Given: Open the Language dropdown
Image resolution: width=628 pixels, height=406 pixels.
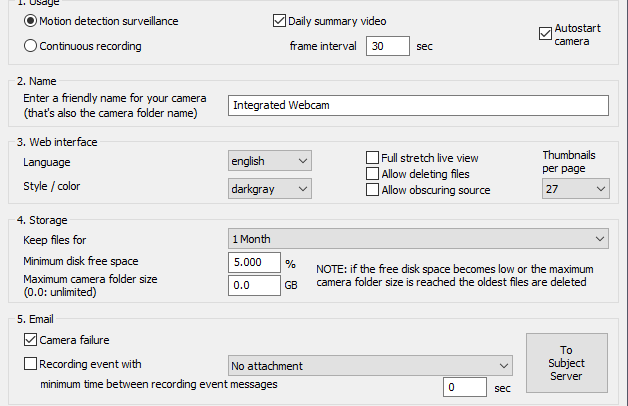Looking at the screenshot, I should point(270,161).
